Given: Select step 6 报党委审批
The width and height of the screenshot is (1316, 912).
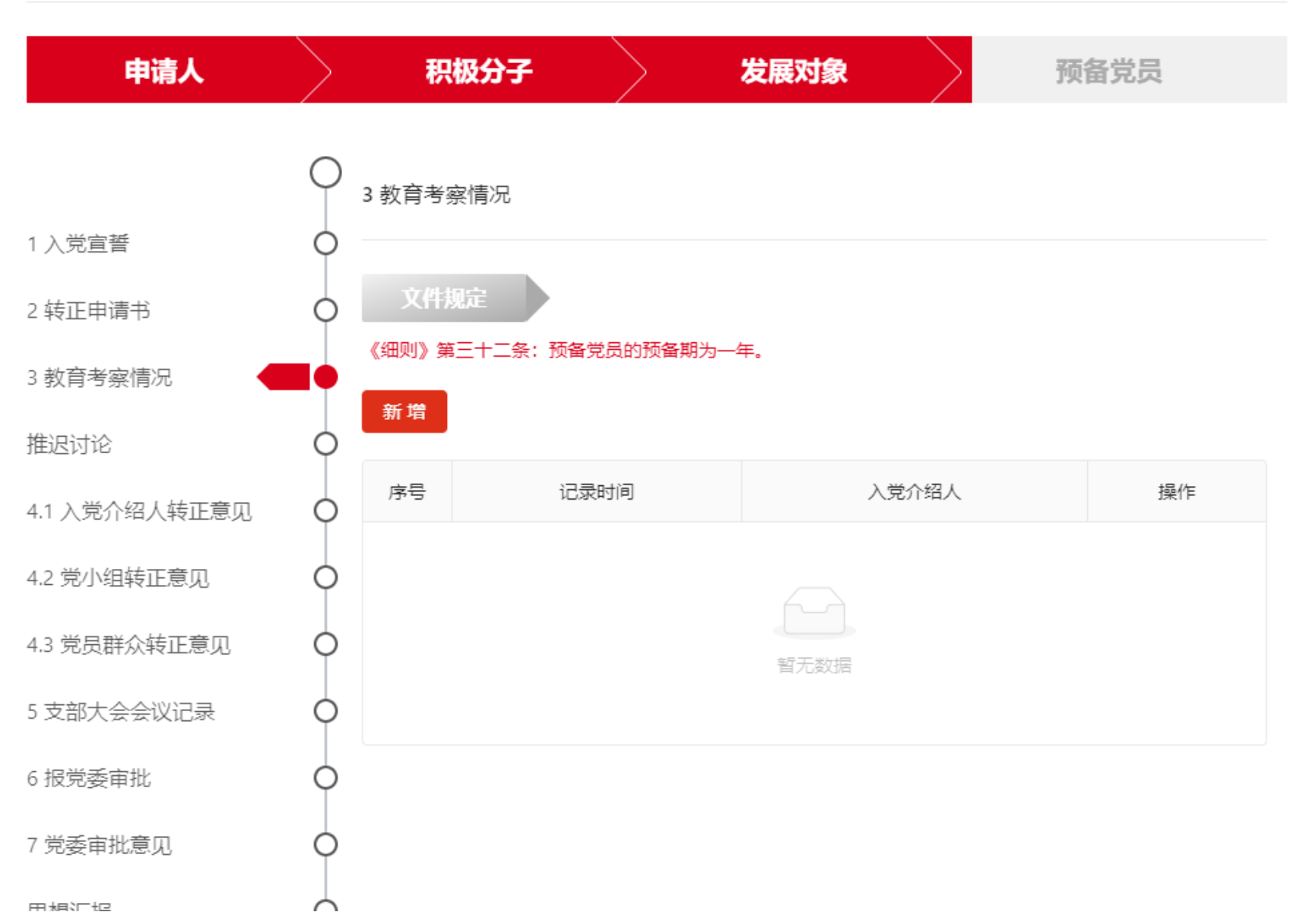Looking at the screenshot, I should (89, 778).
